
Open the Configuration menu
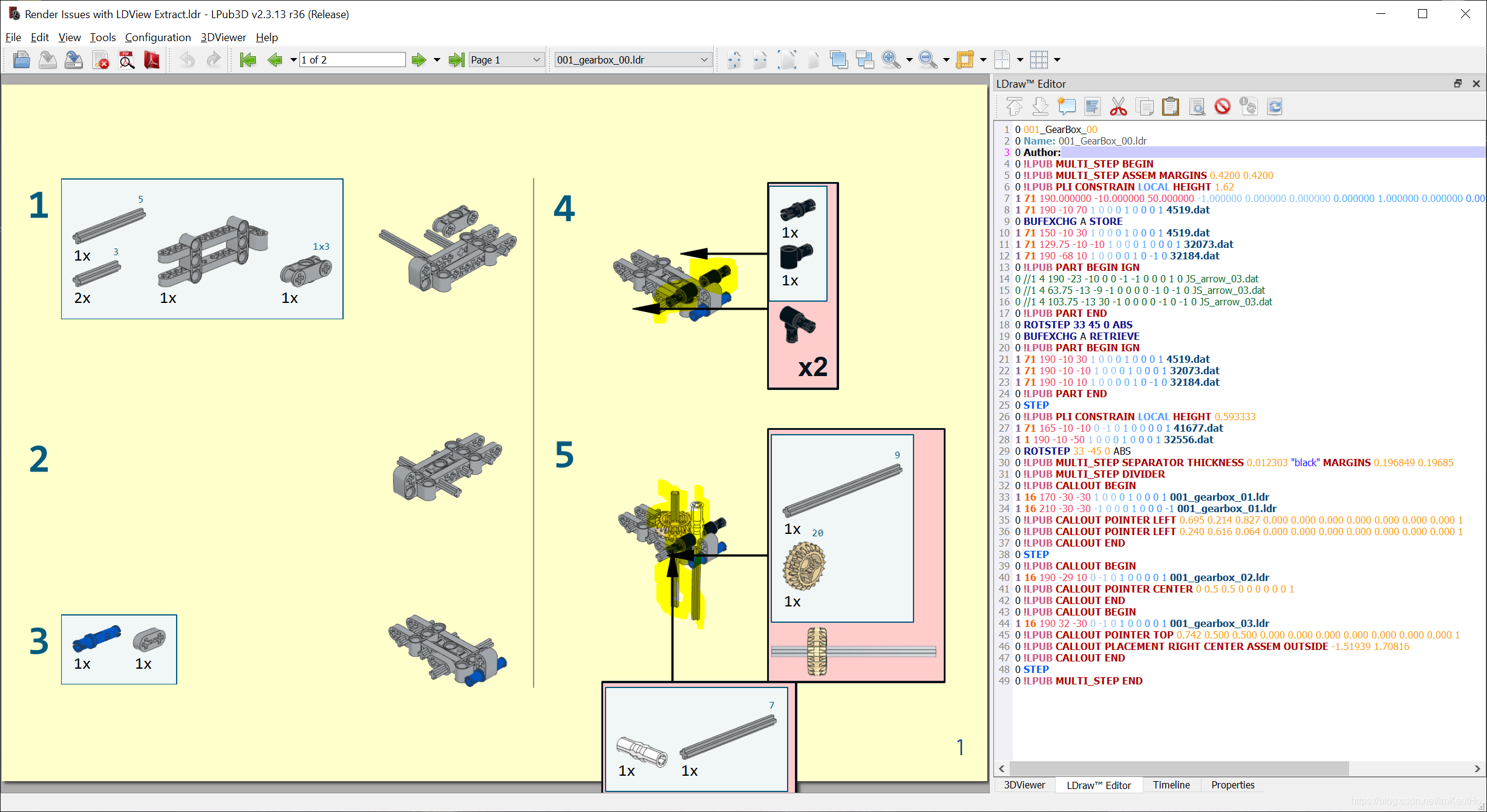tap(157, 37)
